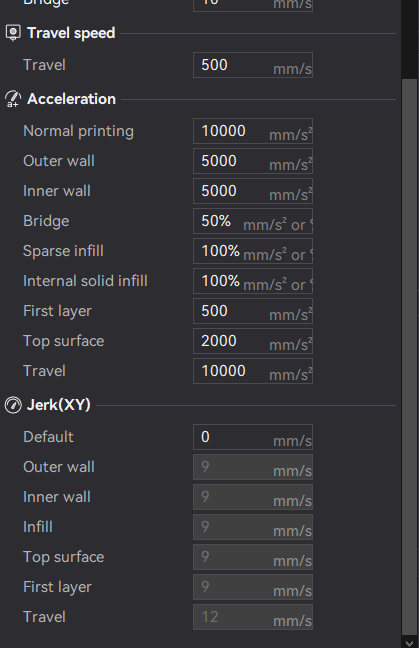Click the Travel jerk field showing 12

click(253, 617)
